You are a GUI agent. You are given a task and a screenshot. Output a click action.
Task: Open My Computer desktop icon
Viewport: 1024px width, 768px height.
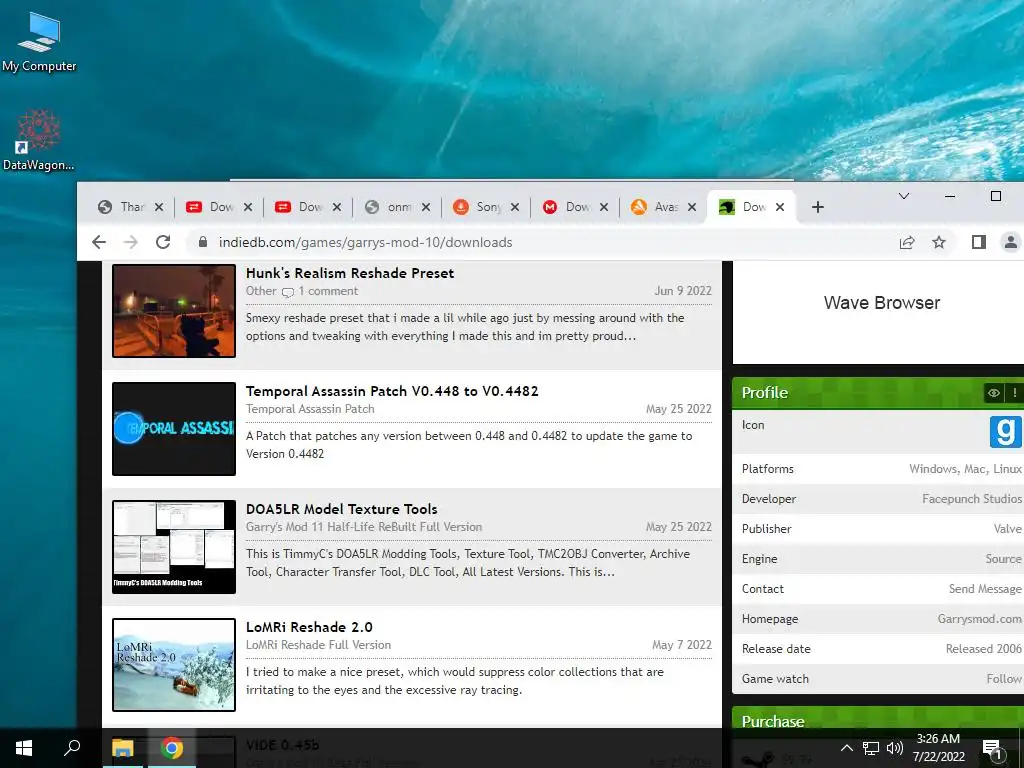coord(39,41)
